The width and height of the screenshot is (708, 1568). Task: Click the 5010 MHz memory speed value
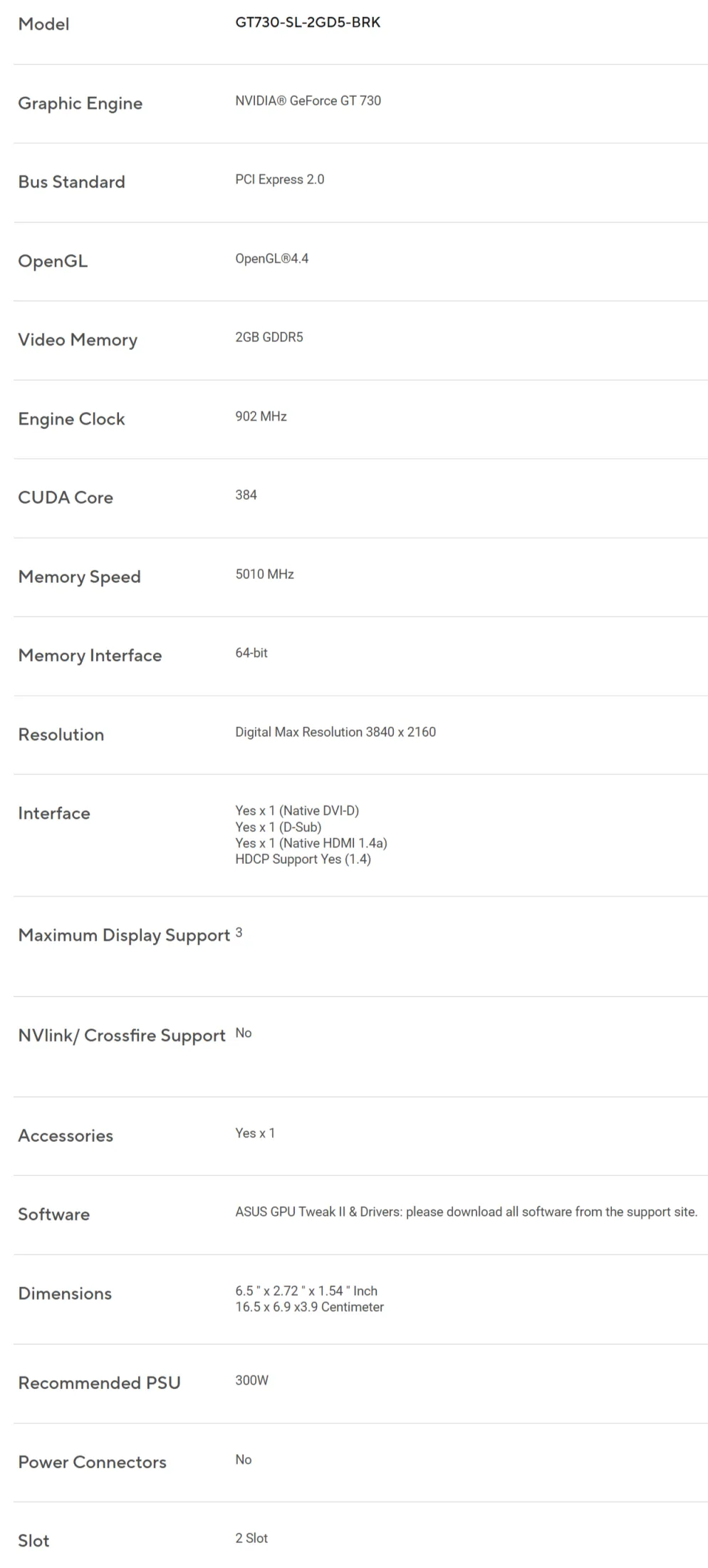click(264, 574)
